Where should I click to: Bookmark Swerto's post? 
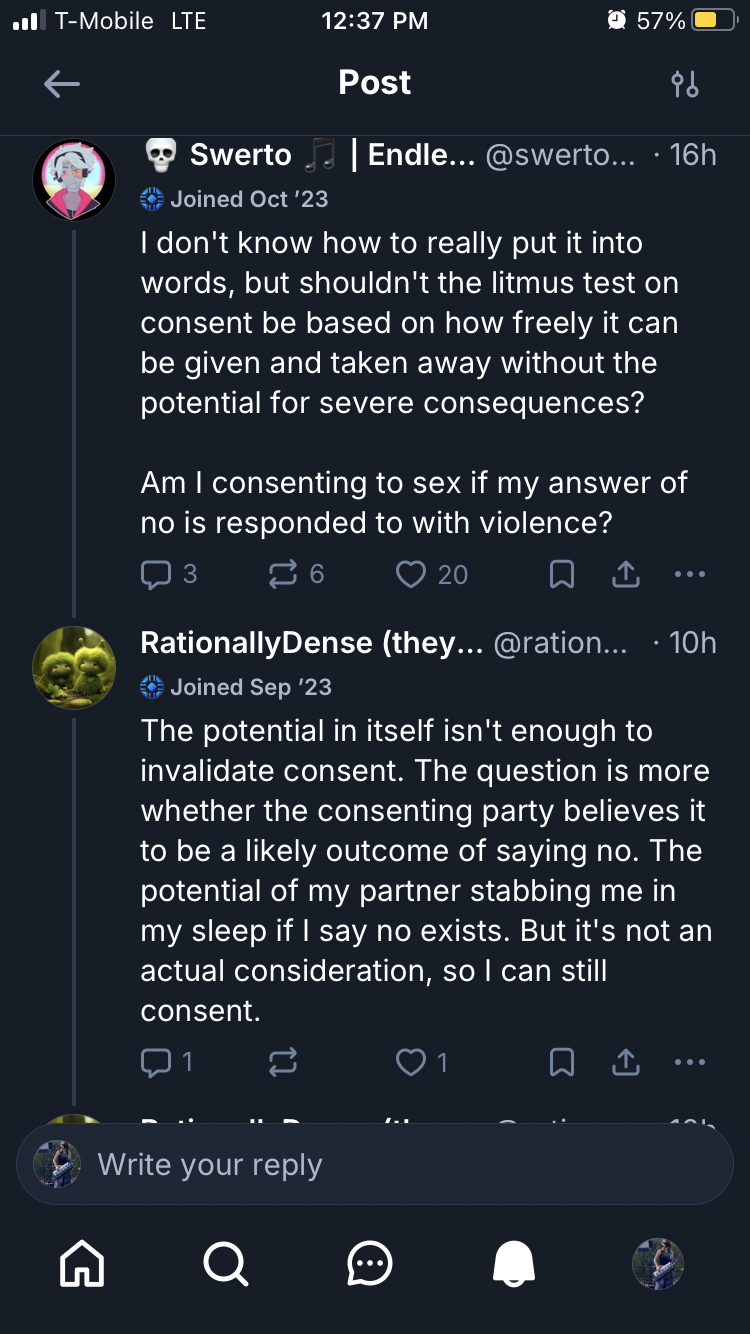coord(562,574)
